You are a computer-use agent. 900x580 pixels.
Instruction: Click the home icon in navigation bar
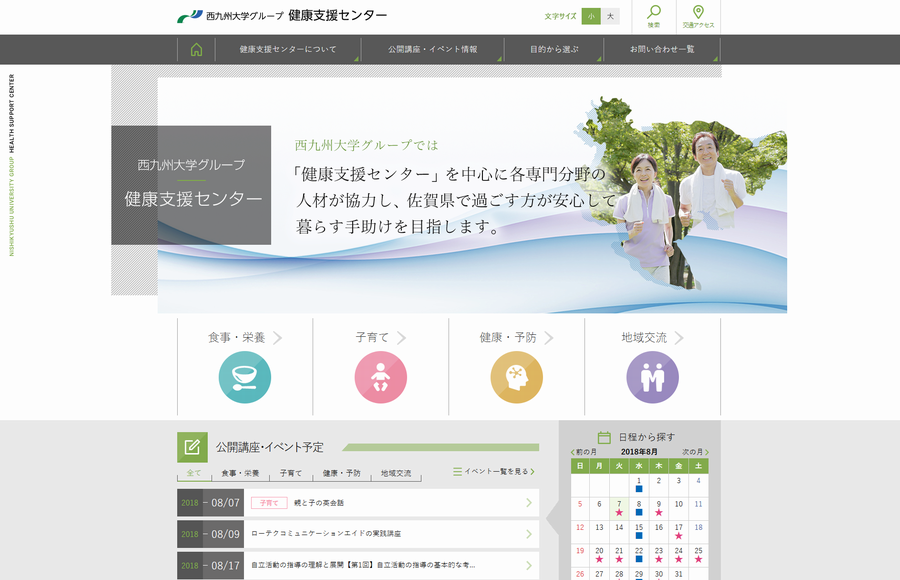(x=196, y=49)
